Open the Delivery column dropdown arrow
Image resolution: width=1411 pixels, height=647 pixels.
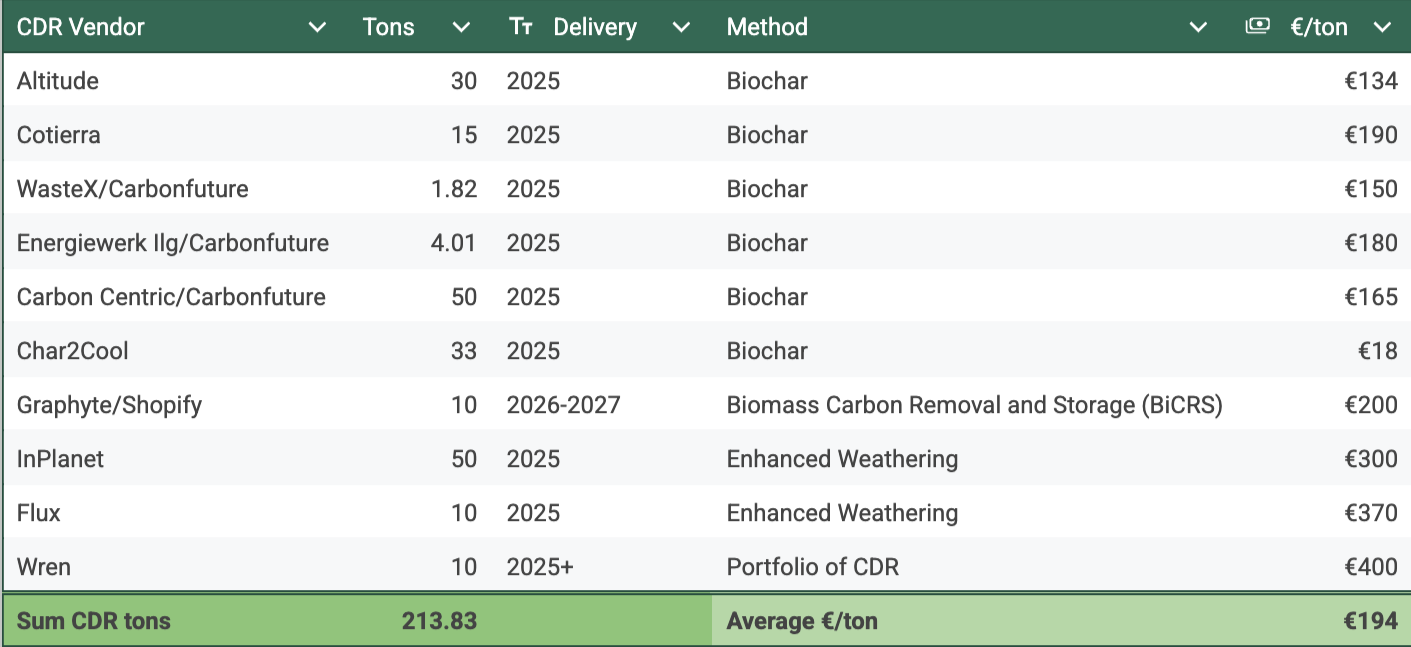(x=681, y=28)
